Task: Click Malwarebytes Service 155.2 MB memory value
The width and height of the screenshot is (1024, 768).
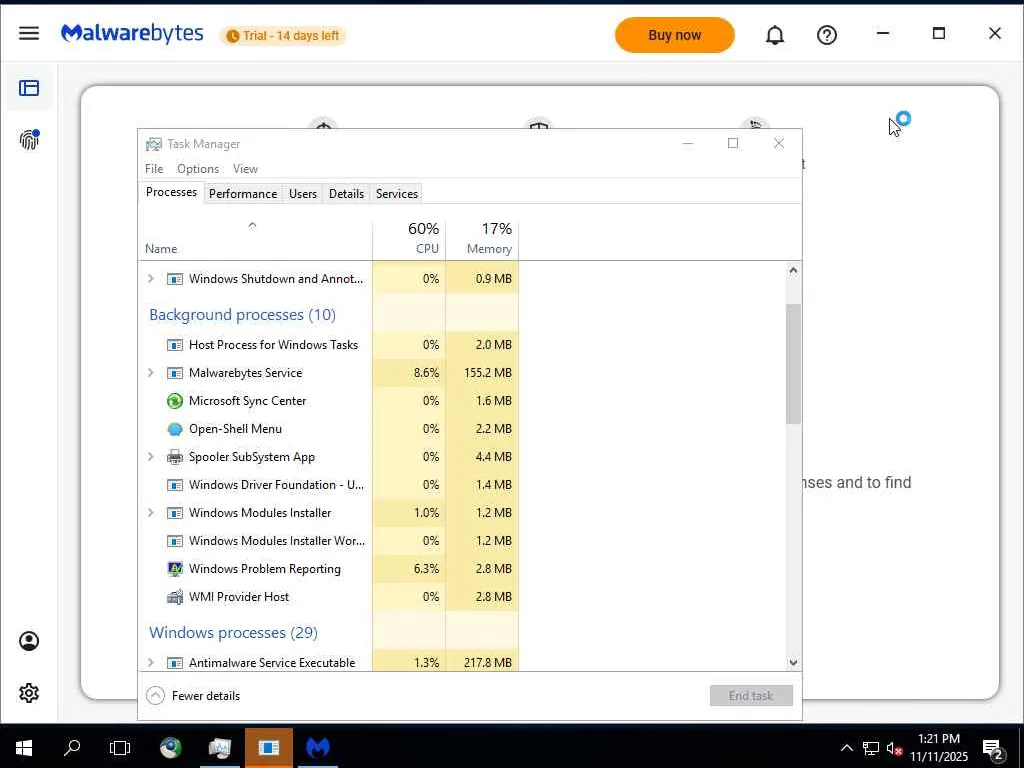Action: (488, 373)
